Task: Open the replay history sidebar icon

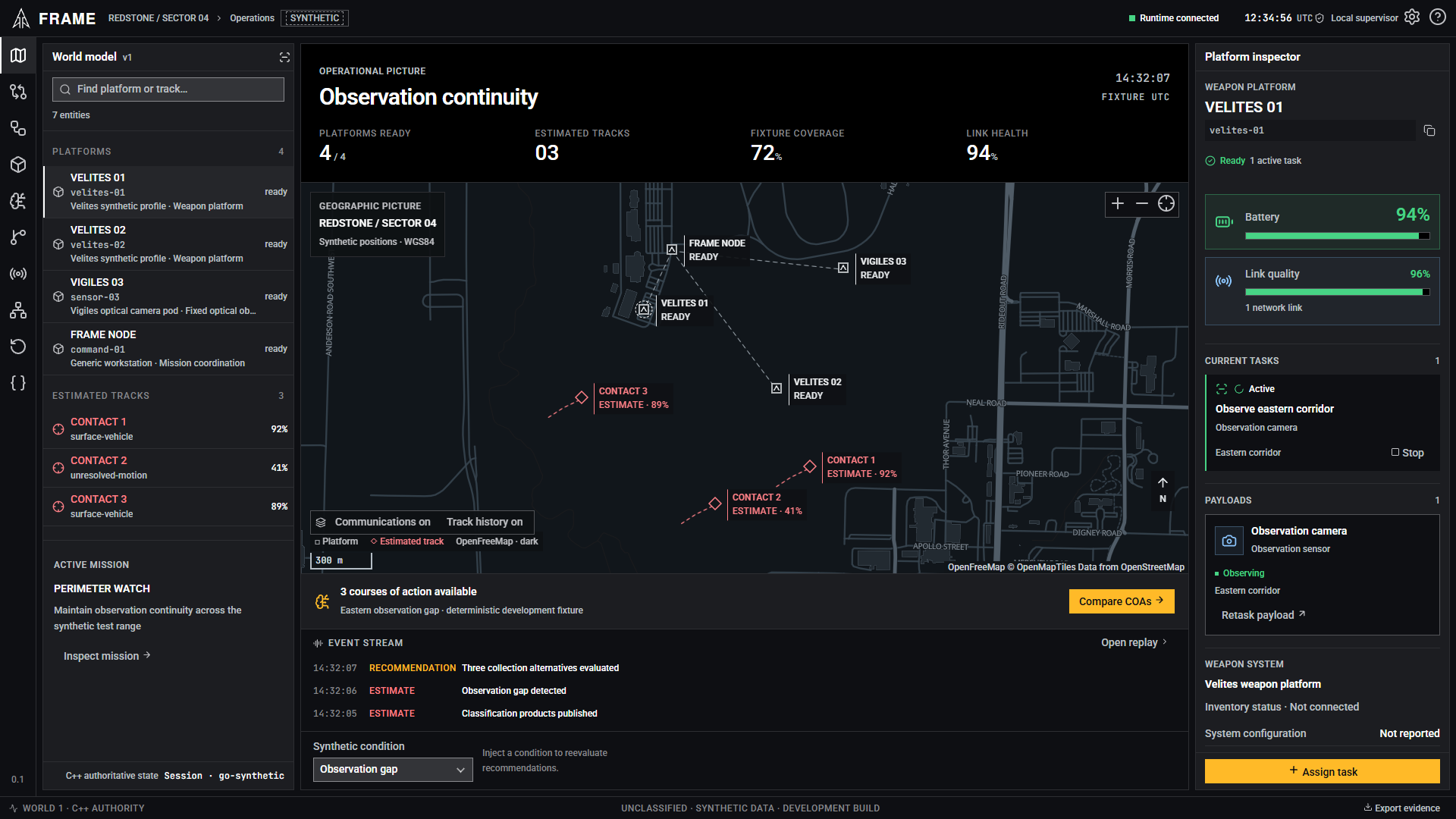Action: (18, 347)
